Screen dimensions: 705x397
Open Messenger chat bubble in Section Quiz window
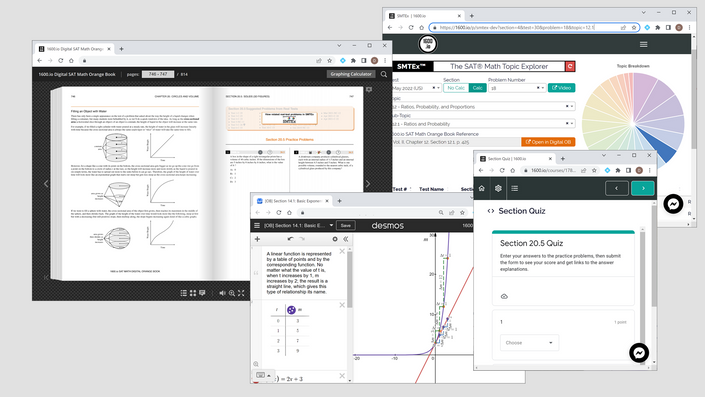[x=639, y=353]
